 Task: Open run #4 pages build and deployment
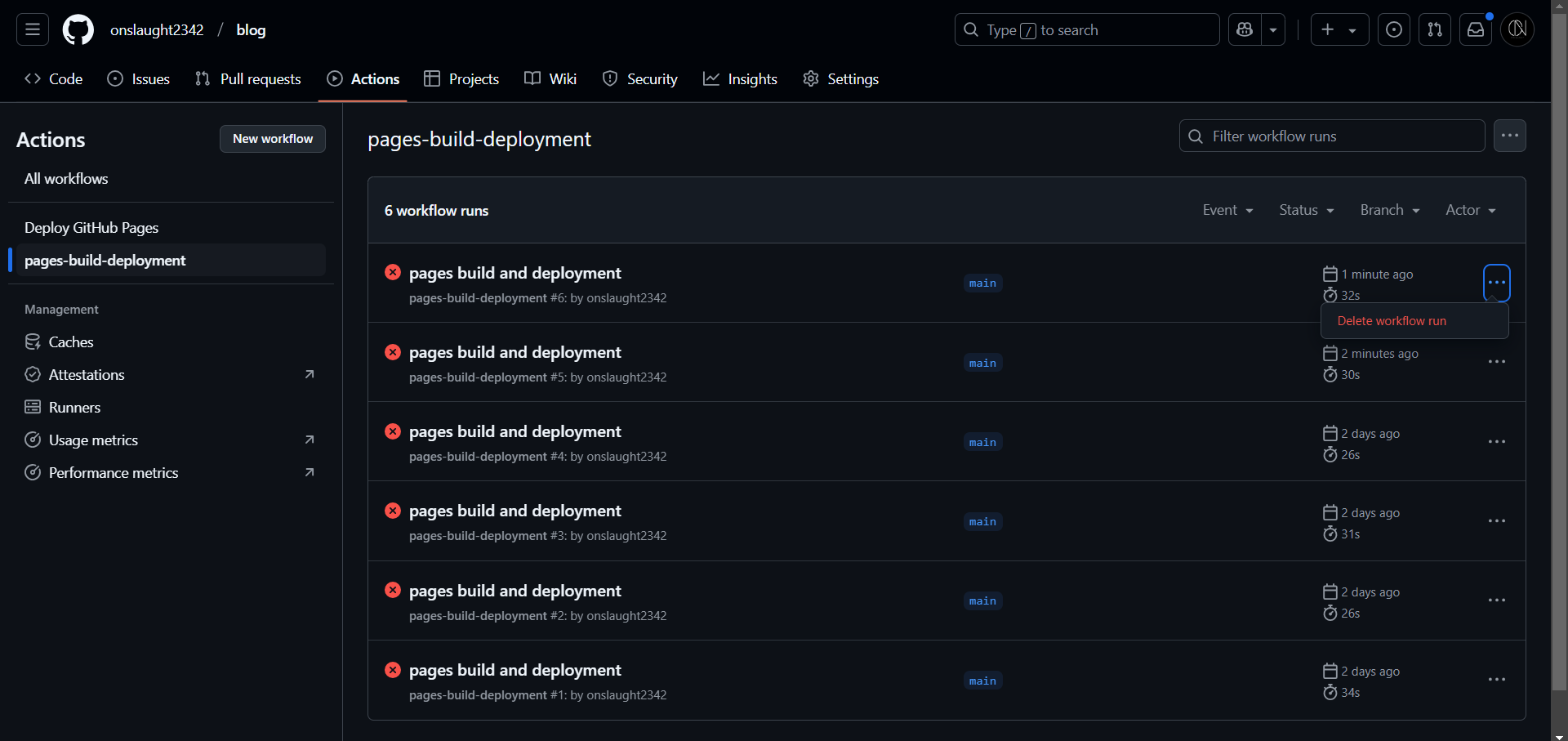514,431
